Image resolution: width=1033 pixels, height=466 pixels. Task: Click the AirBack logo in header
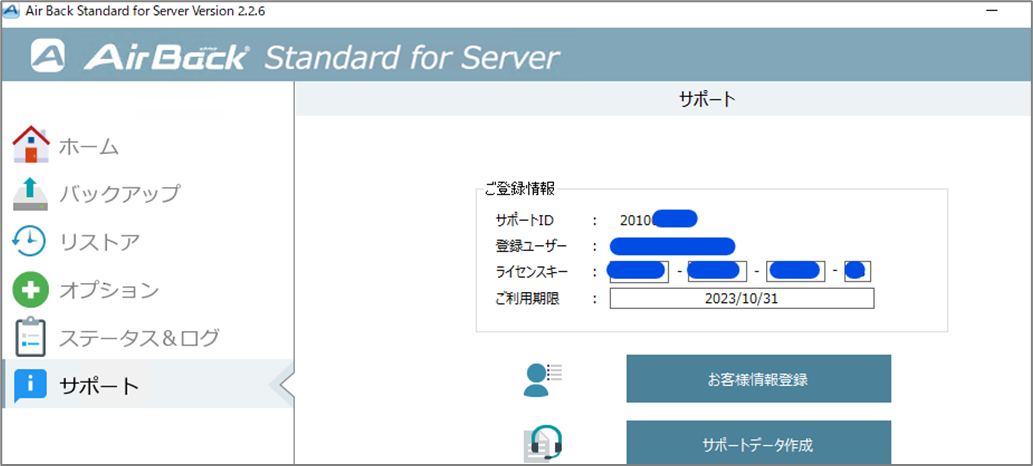point(139,57)
